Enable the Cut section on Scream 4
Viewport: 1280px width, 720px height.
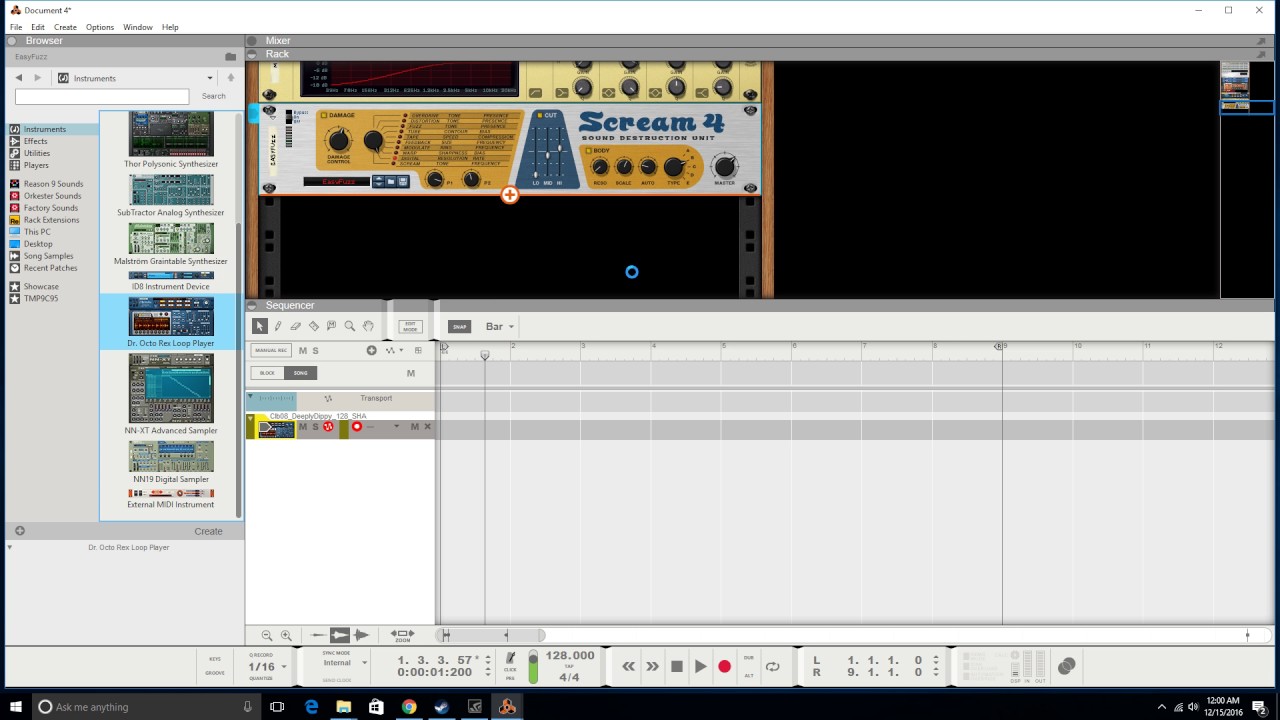pos(539,115)
